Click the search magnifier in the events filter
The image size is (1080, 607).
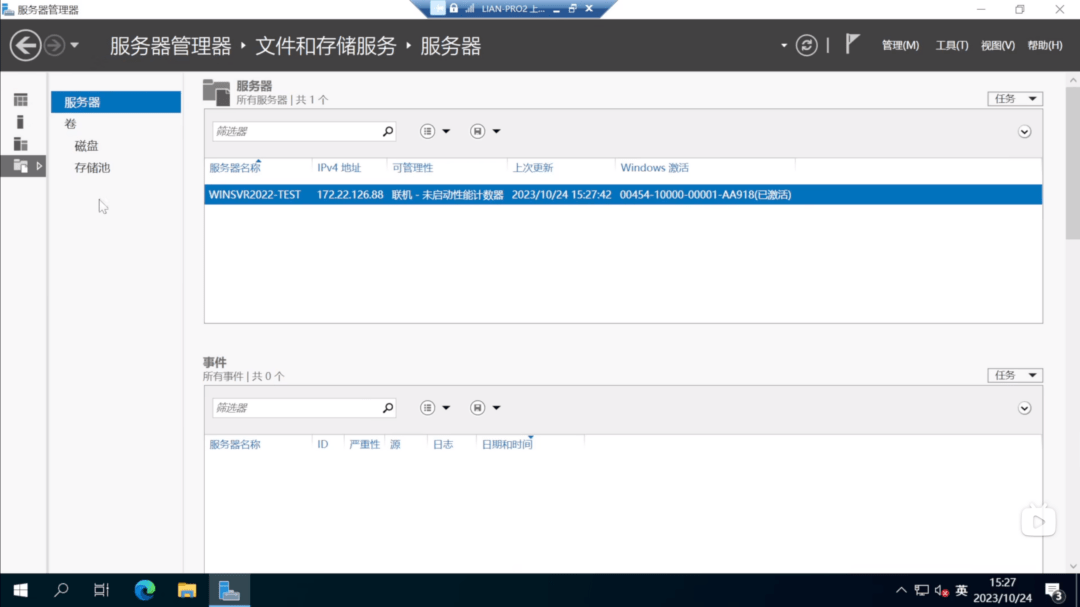tap(387, 407)
